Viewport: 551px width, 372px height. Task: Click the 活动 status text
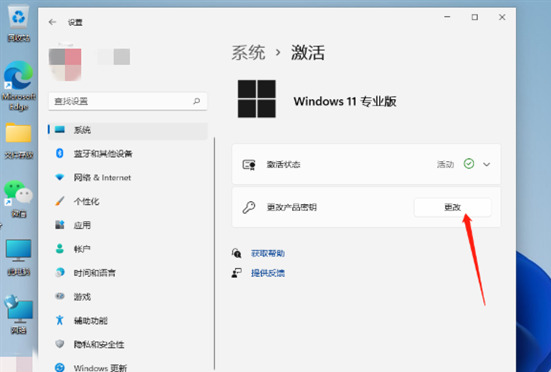pyautogui.click(x=445, y=164)
